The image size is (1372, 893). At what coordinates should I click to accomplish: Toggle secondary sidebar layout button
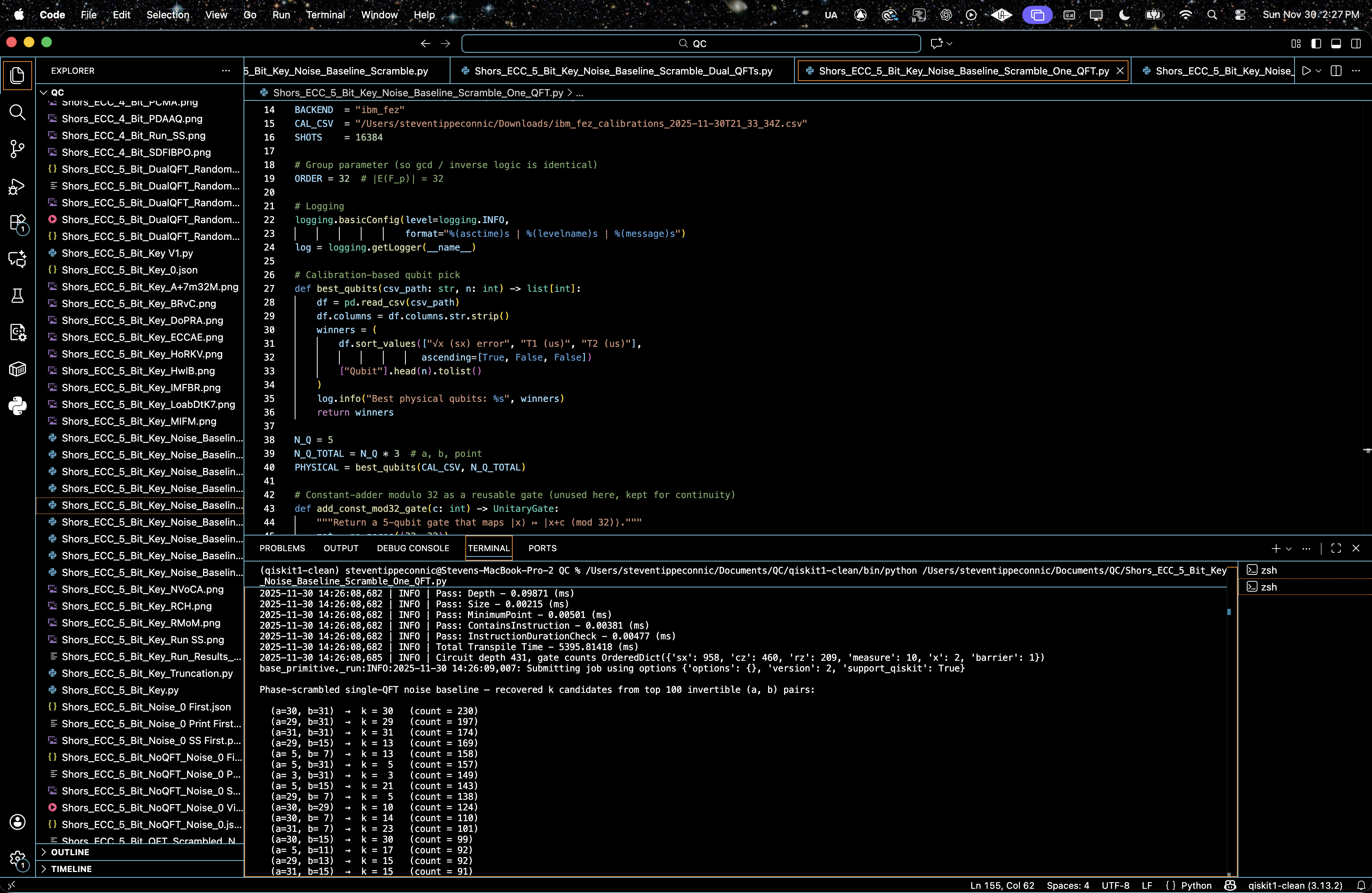(1356, 43)
